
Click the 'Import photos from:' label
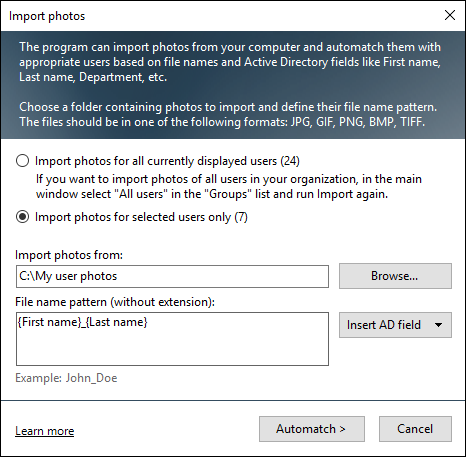(69, 255)
